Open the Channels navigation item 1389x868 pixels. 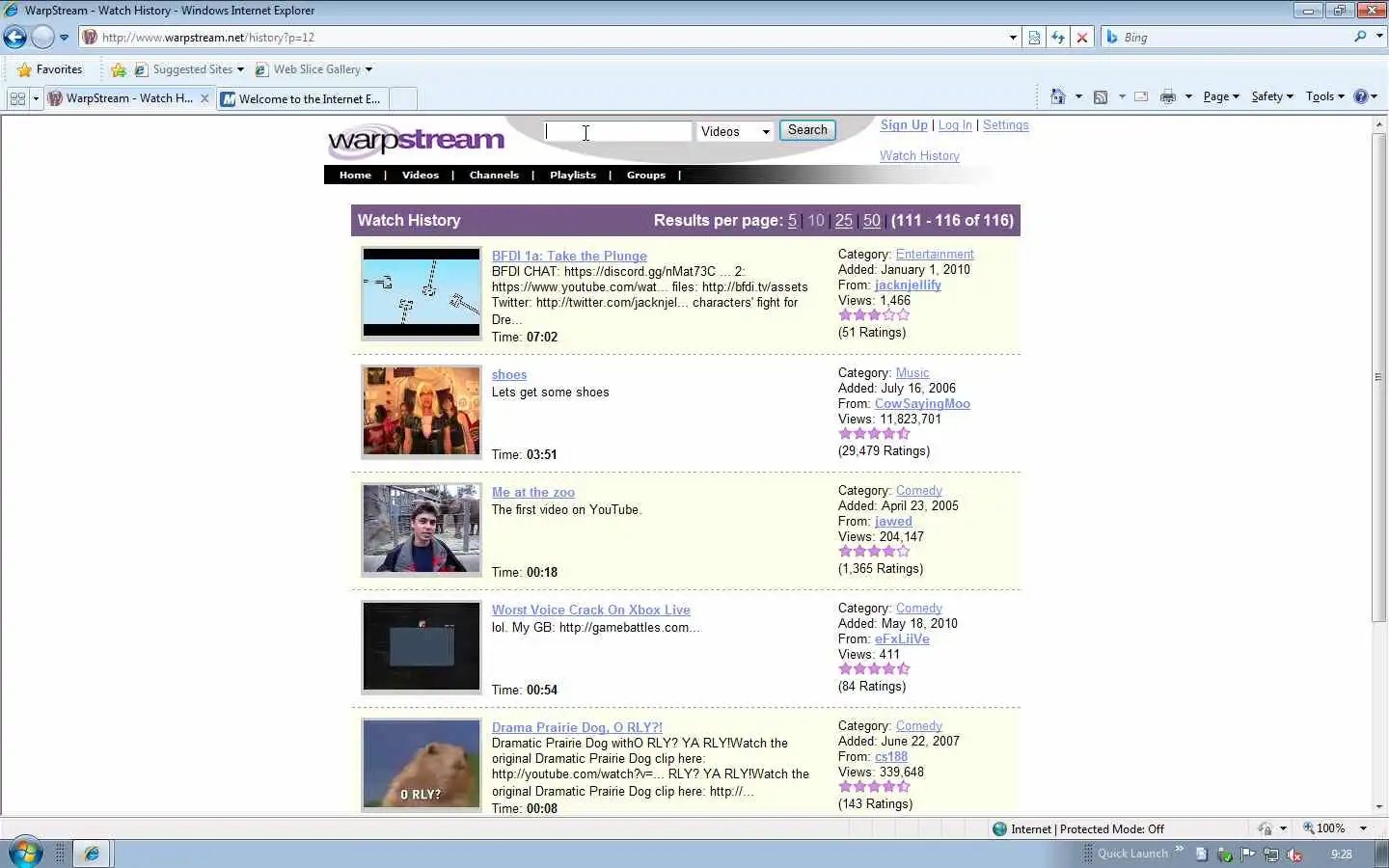coord(494,176)
